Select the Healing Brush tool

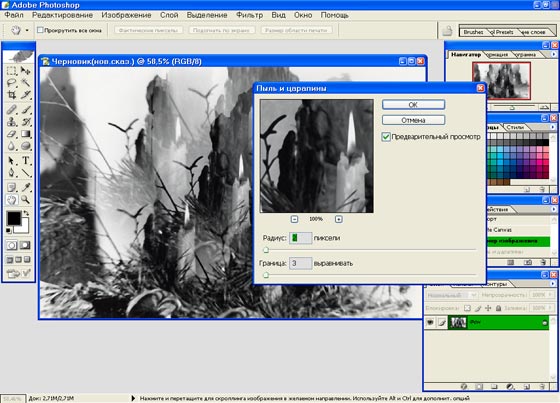[11, 110]
